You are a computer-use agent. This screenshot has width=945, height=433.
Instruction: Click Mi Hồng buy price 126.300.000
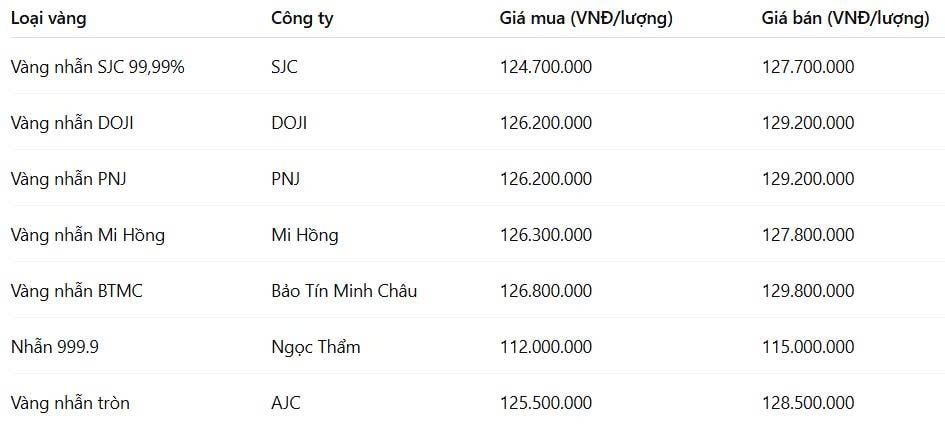(x=546, y=235)
